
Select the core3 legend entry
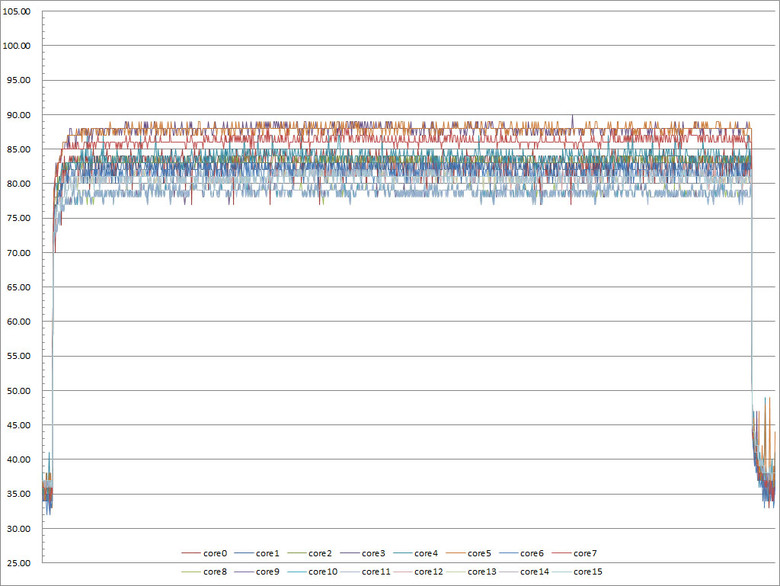click(363, 553)
